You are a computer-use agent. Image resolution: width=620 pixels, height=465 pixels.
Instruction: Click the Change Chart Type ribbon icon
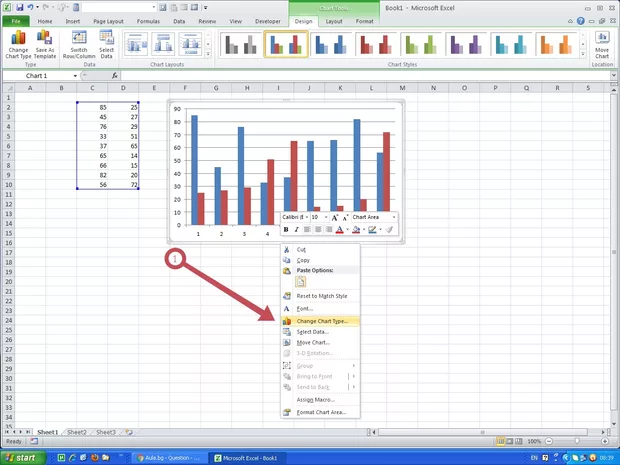18,44
